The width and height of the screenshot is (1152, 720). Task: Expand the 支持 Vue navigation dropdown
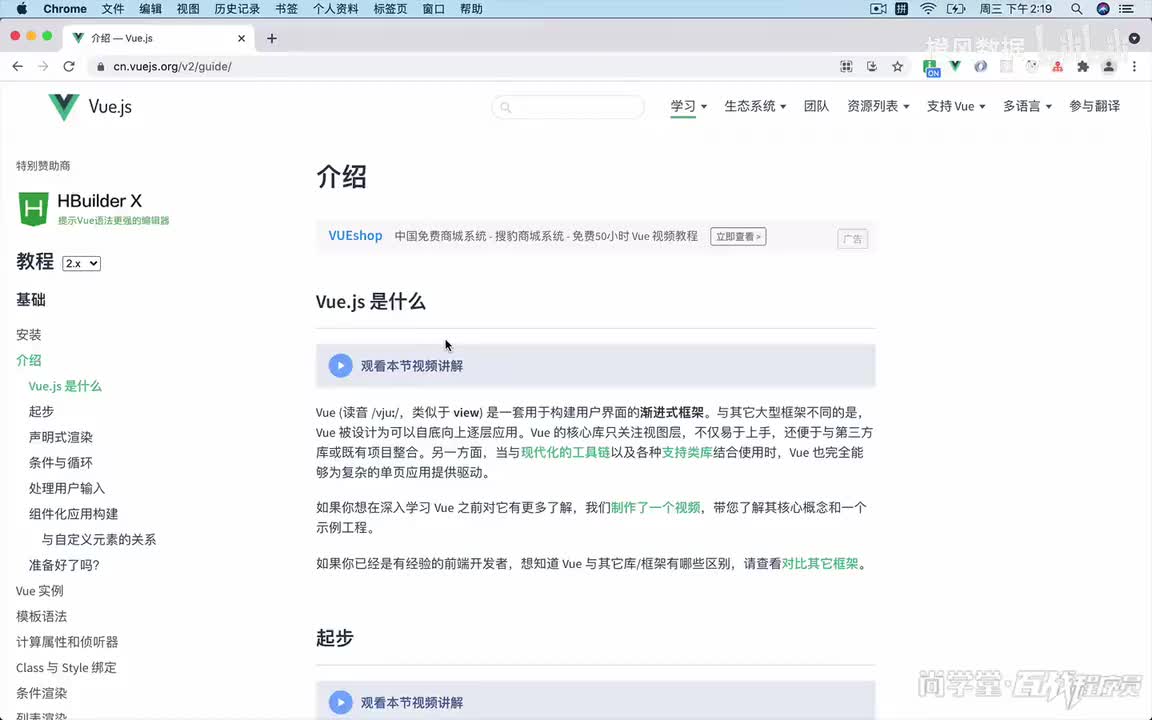tap(956, 107)
